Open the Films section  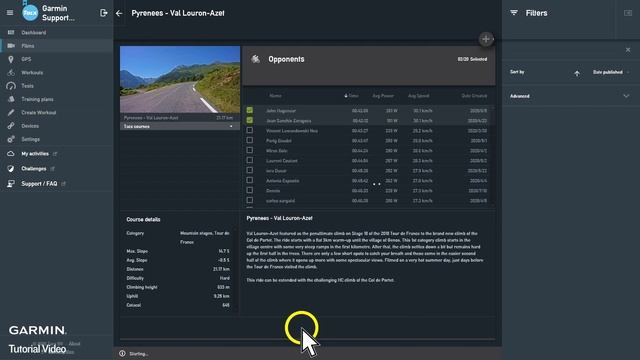coord(56,46)
